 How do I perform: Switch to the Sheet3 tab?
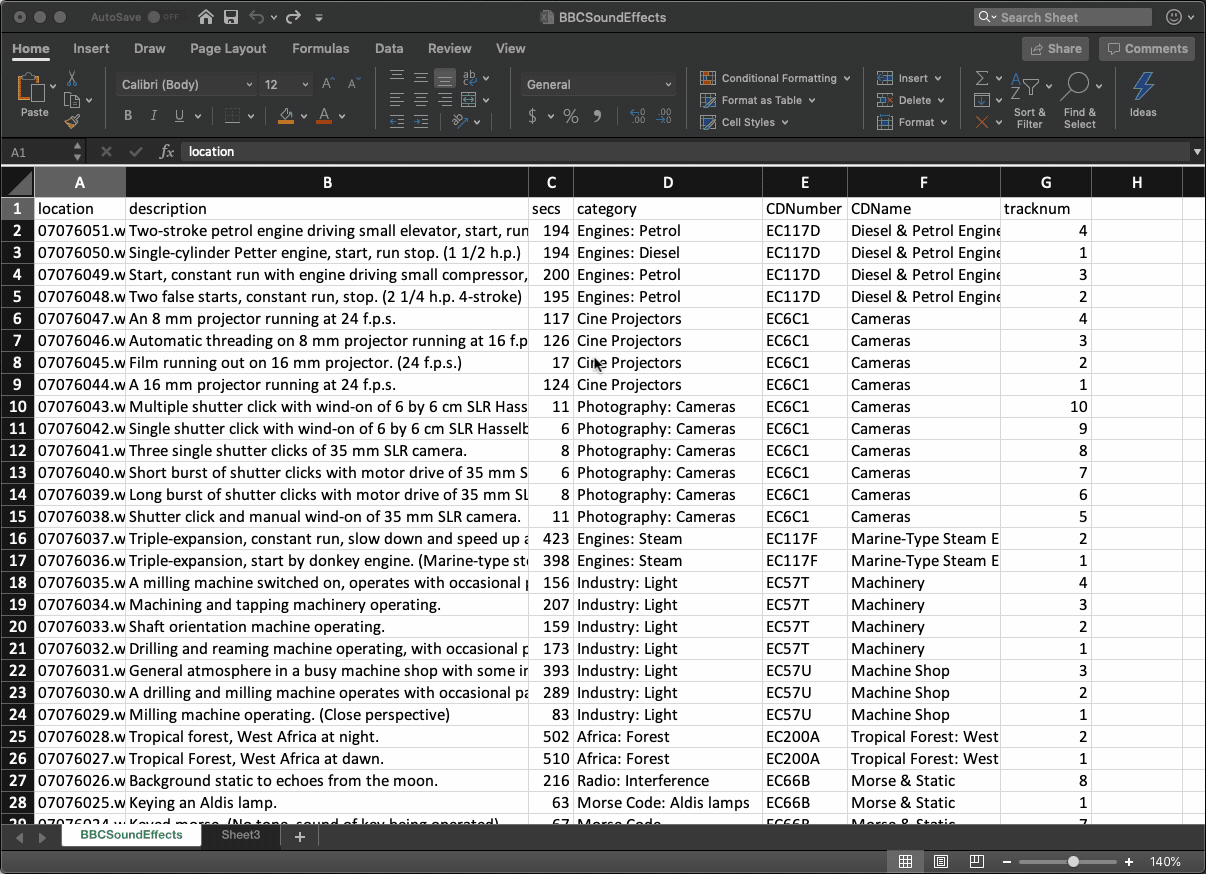tap(240, 835)
